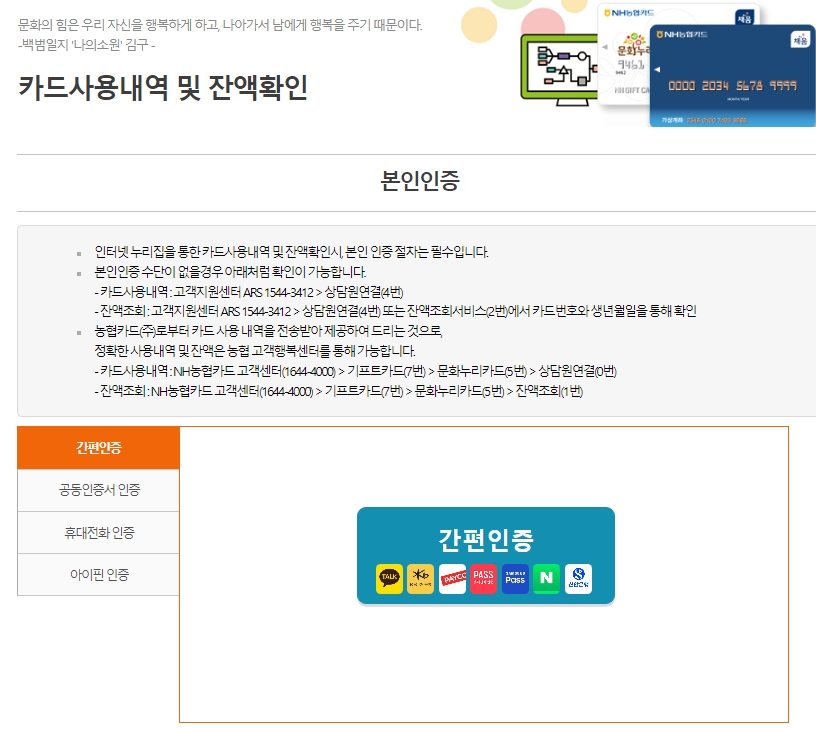
Task: Switch to the 휴대전화 인증 tab
Action: pos(97,532)
